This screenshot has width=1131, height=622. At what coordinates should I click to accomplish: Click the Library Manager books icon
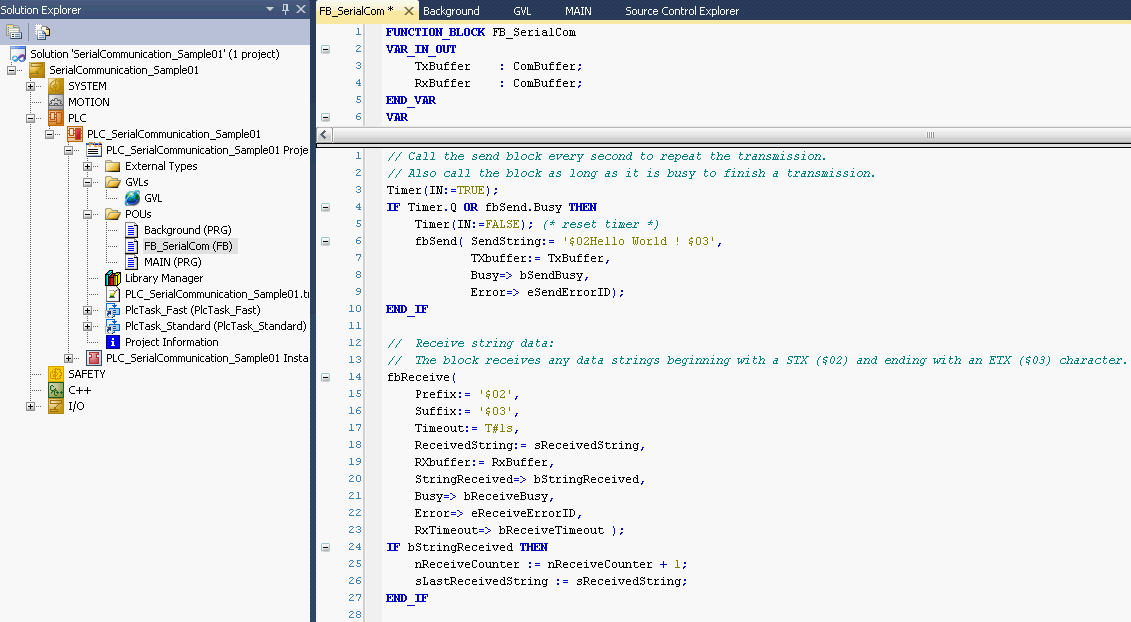coord(113,278)
